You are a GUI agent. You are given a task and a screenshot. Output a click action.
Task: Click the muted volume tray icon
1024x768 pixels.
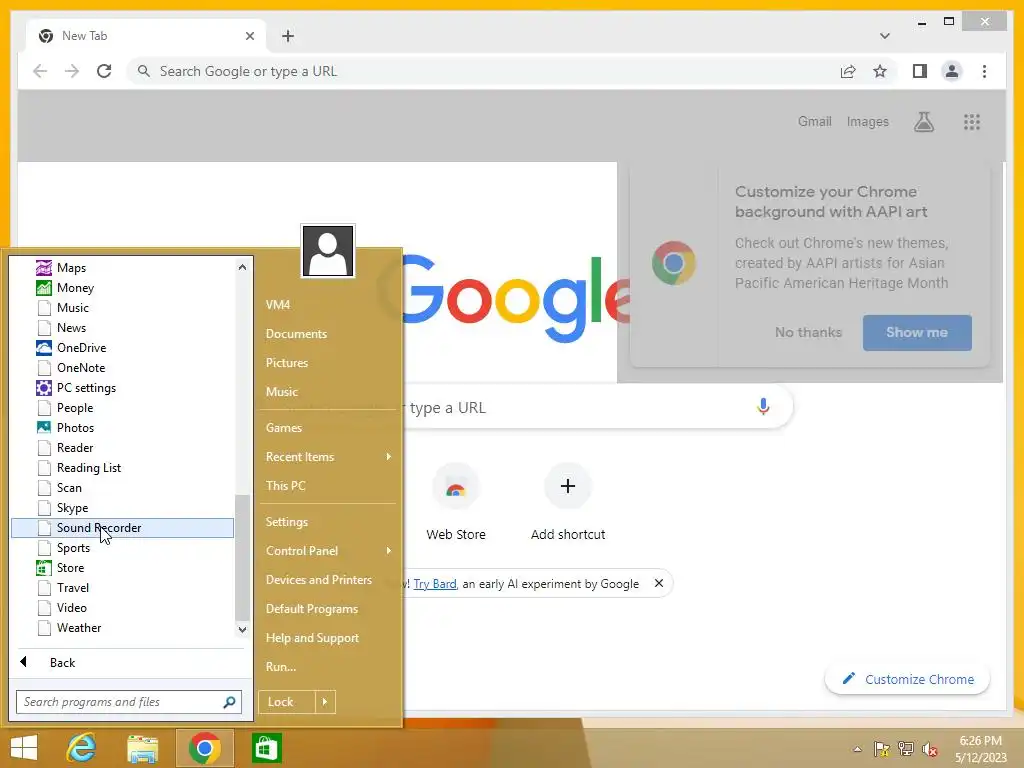tap(929, 749)
